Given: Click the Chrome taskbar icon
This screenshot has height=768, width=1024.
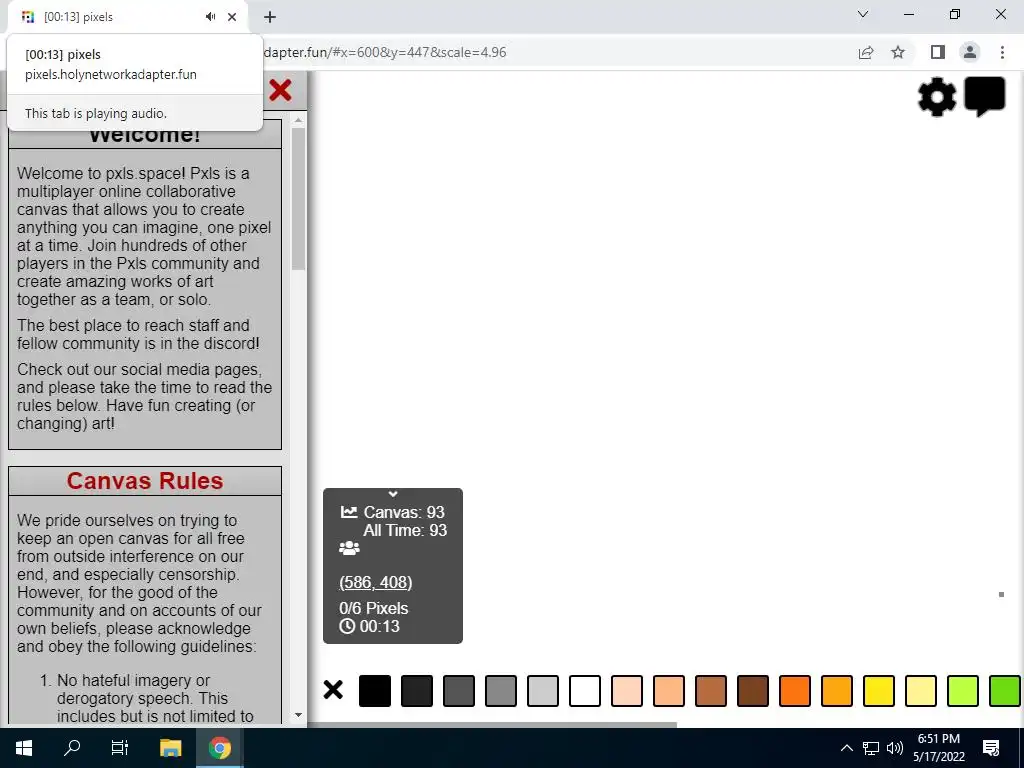Looking at the screenshot, I should point(220,748).
